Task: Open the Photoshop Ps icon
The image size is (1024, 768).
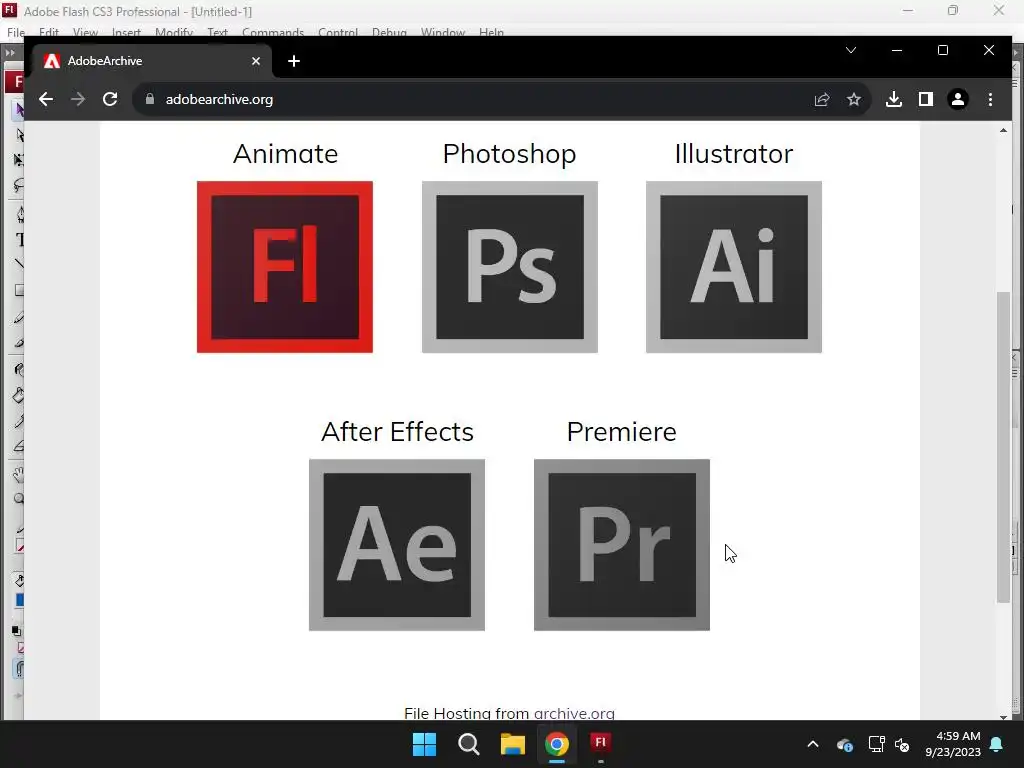Action: (509, 267)
